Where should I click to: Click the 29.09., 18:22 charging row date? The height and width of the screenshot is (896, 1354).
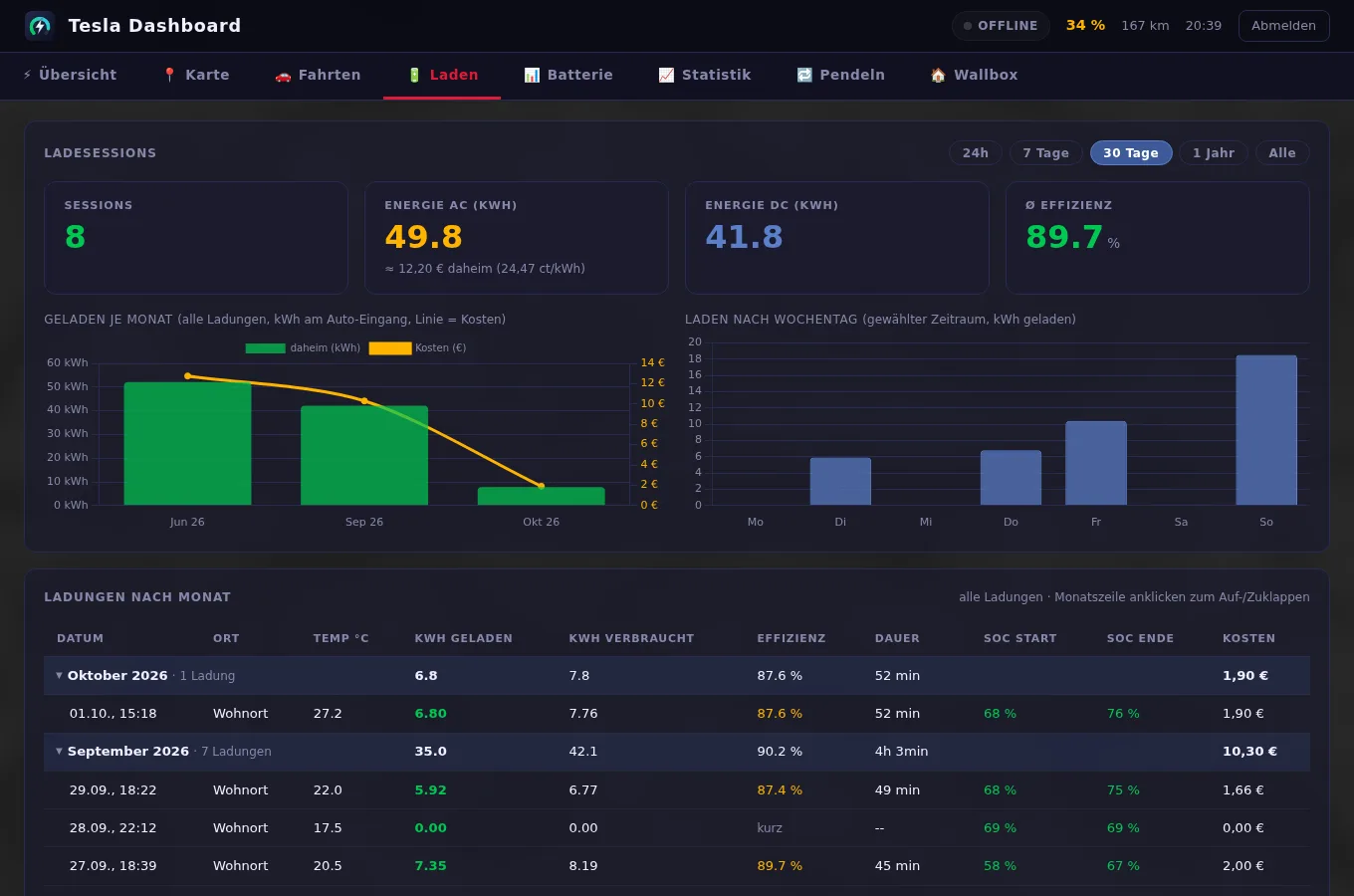(x=113, y=790)
